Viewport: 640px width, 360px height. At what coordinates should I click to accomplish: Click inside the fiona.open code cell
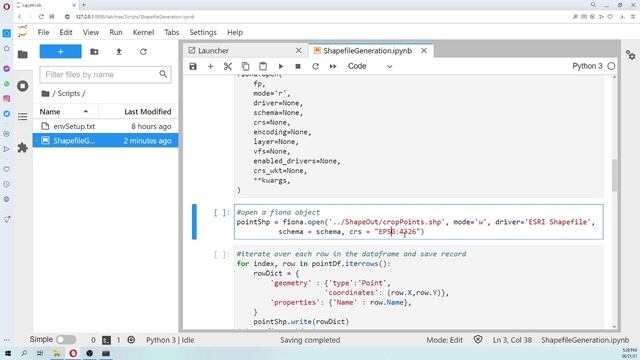click(x=418, y=222)
